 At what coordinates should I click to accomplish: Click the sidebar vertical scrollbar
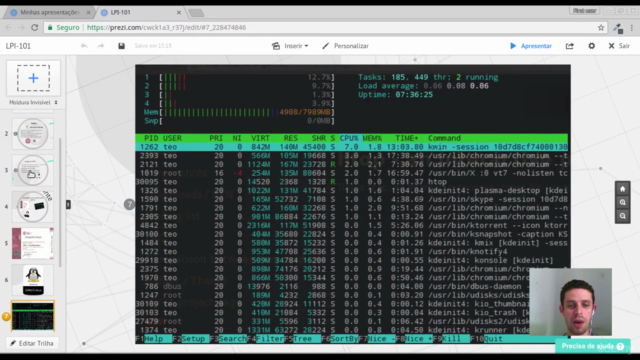click(x=61, y=202)
